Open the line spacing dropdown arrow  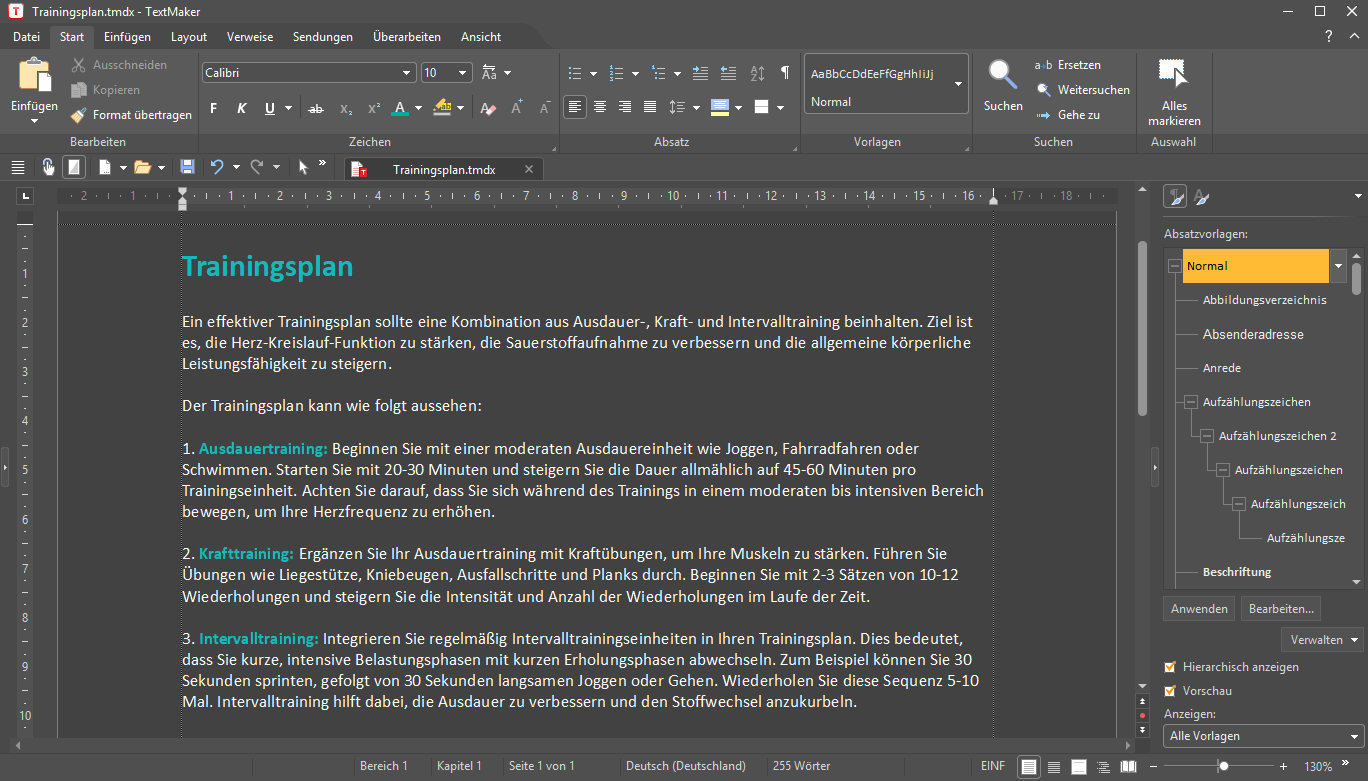pos(697,107)
